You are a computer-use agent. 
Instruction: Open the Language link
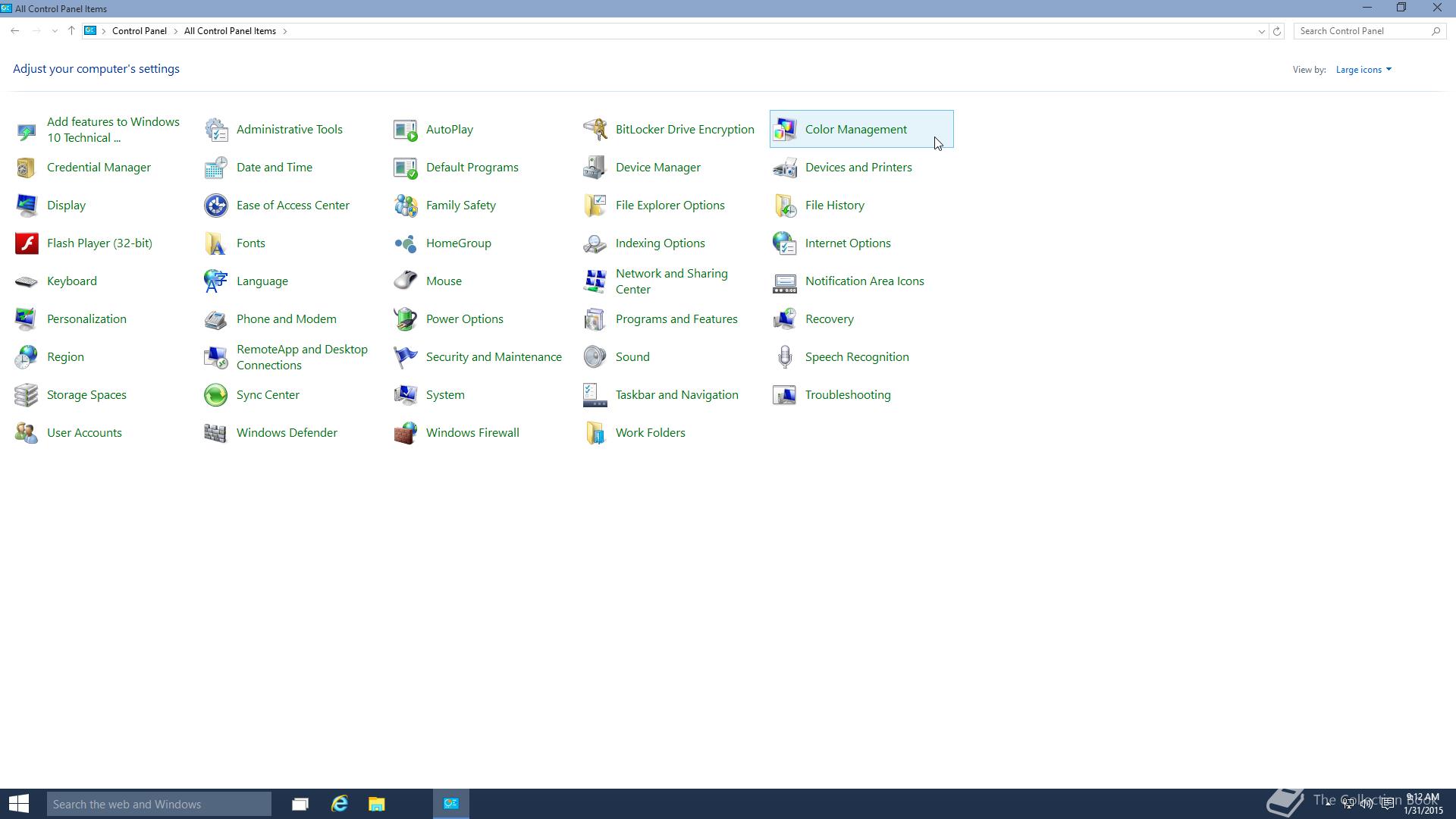click(x=262, y=281)
